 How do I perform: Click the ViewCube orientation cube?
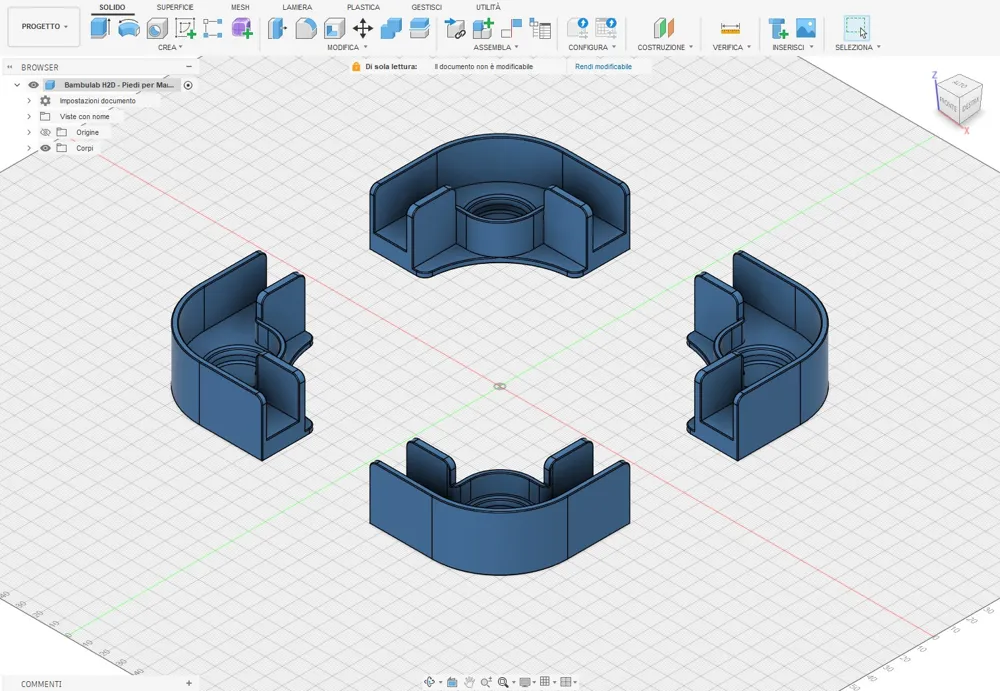960,99
